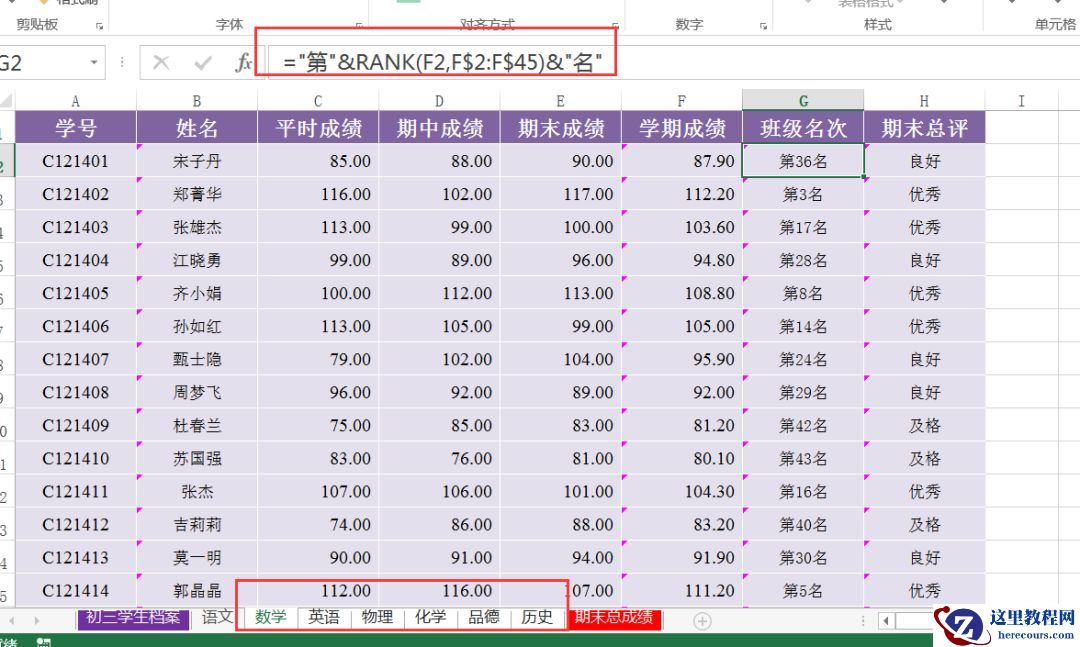The height and width of the screenshot is (647, 1080).
Task: Click the Cancel (X) button in formula bar
Action: tap(161, 63)
